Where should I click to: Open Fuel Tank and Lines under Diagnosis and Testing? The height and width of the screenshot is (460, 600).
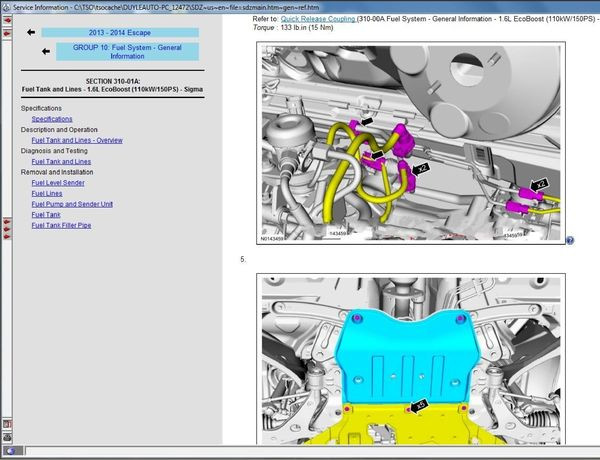[x=62, y=161]
